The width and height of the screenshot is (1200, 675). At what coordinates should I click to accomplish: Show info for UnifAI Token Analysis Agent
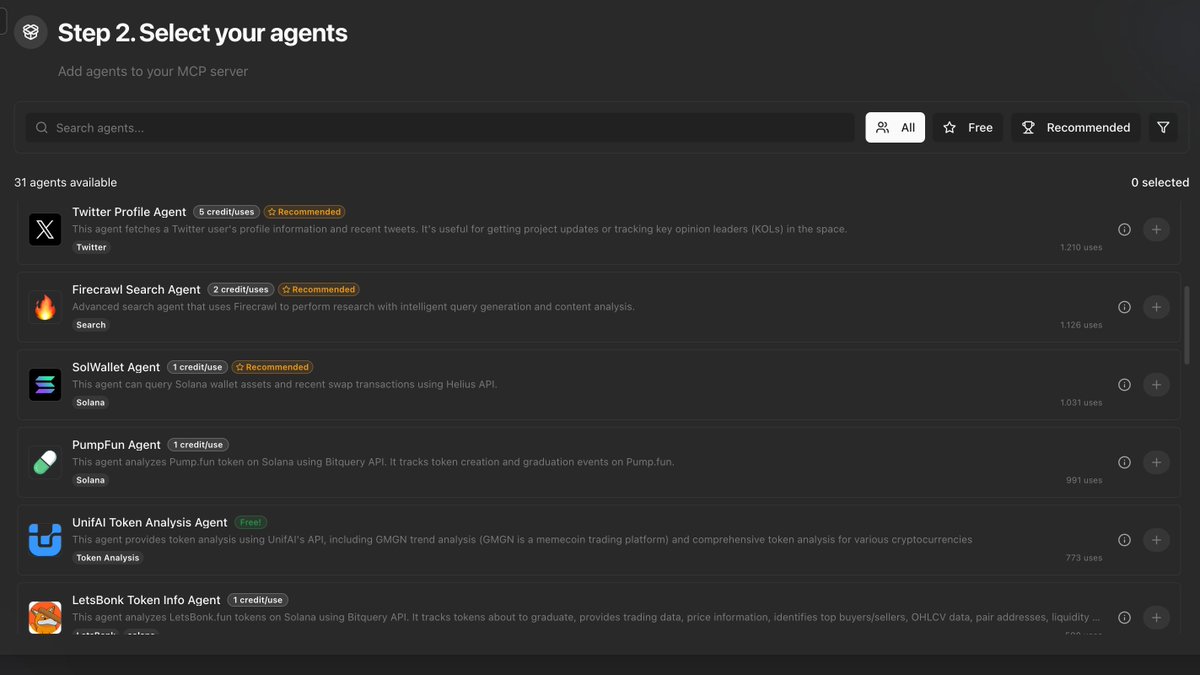click(x=1124, y=540)
